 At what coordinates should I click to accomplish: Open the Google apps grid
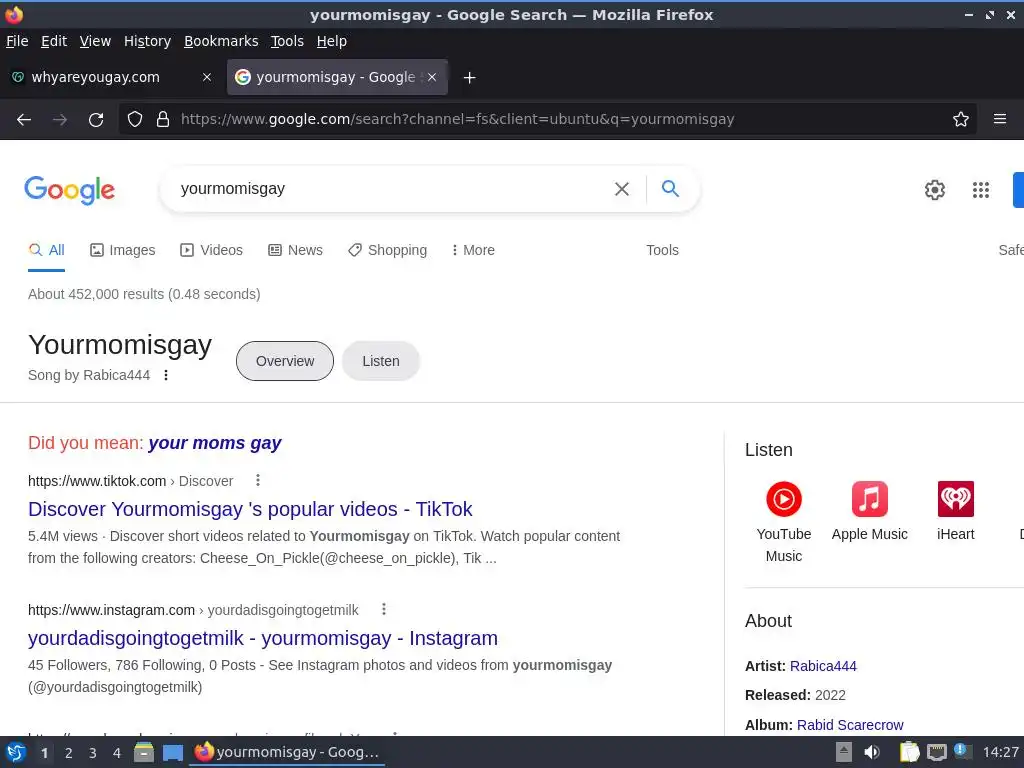pos(981,190)
